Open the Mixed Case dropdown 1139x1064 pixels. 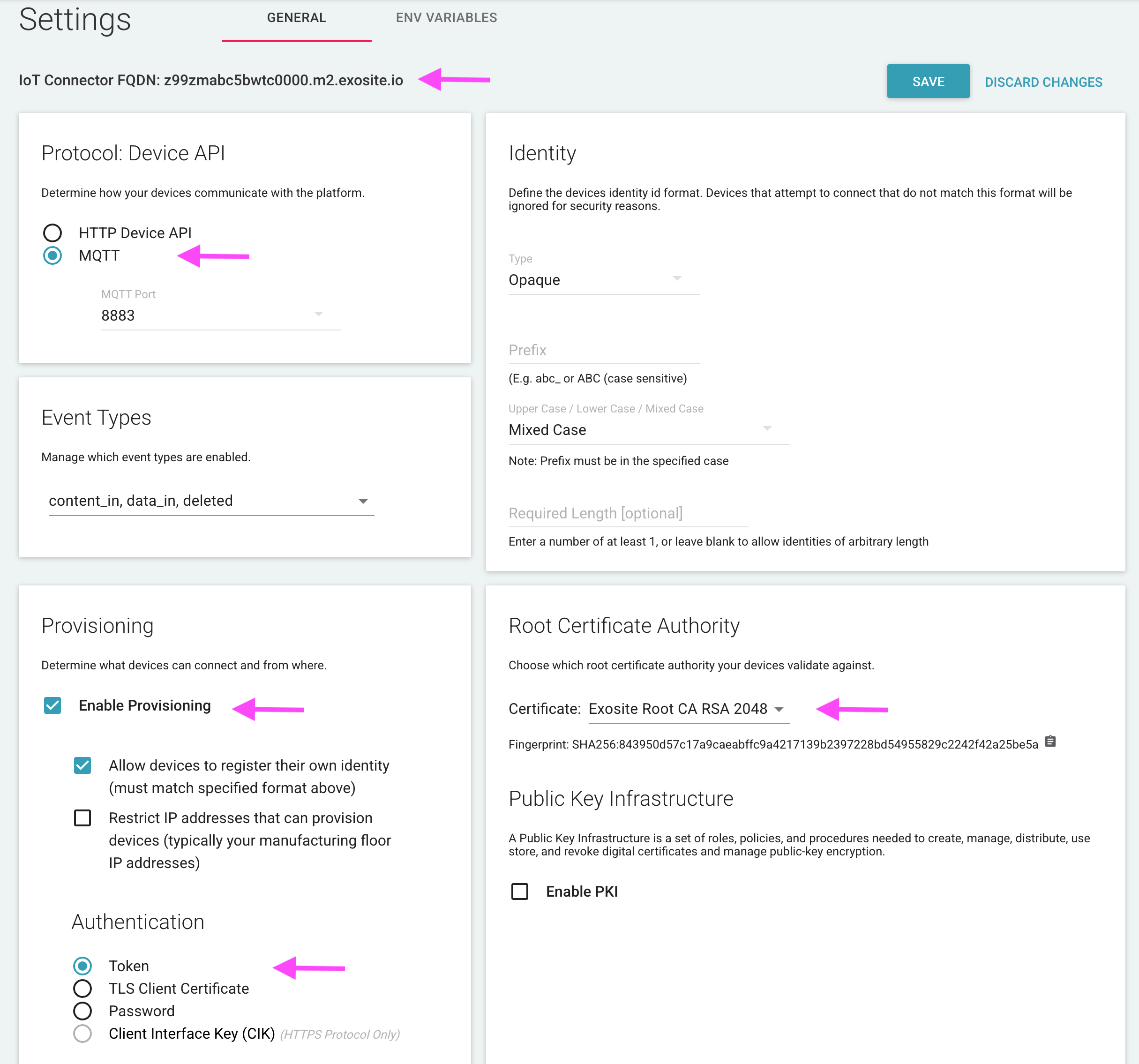648,430
